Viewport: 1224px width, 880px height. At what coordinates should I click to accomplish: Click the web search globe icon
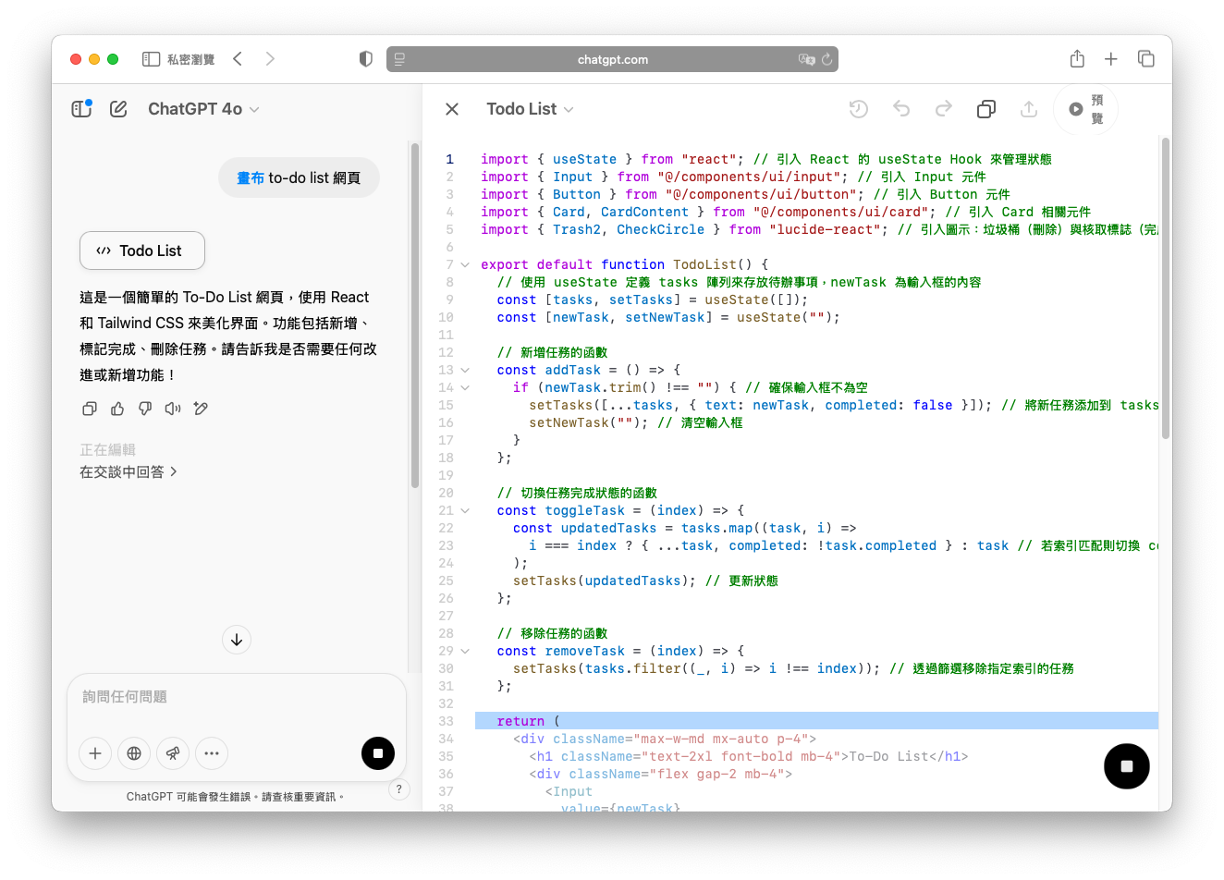134,753
